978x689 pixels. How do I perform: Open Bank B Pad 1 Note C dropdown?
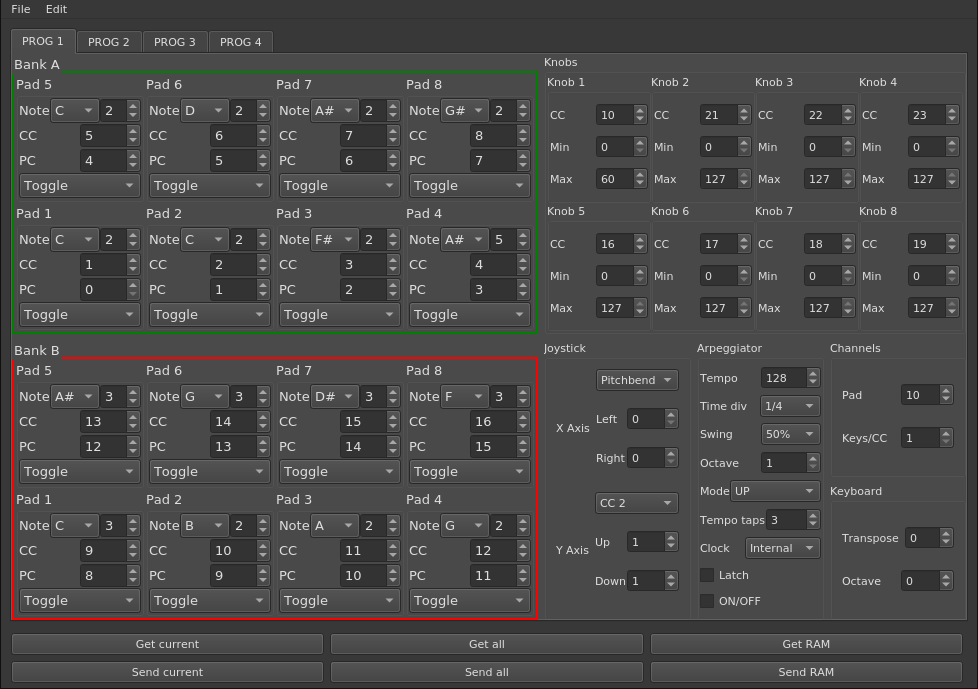tap(74, 526)
